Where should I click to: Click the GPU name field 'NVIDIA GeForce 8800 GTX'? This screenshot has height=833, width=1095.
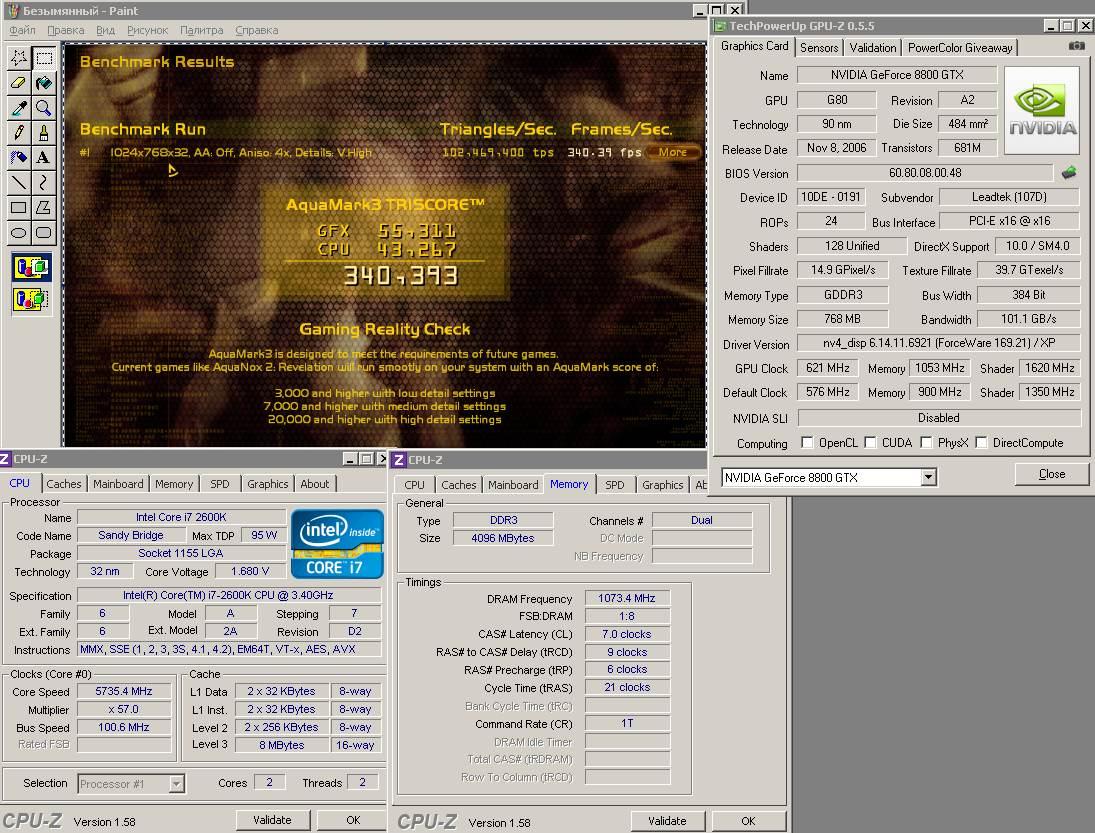point(897,75)
